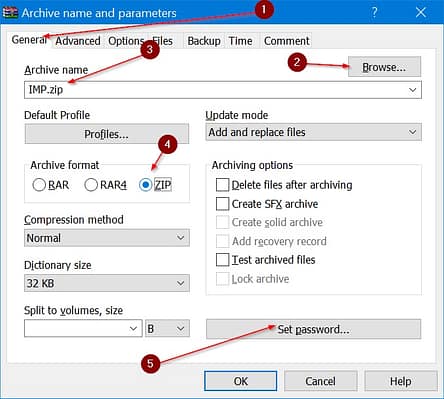This screenshot has width=444, height=399.
Task: Open the Comment tab
Action: pyautogui.click(x=287, y=41)
